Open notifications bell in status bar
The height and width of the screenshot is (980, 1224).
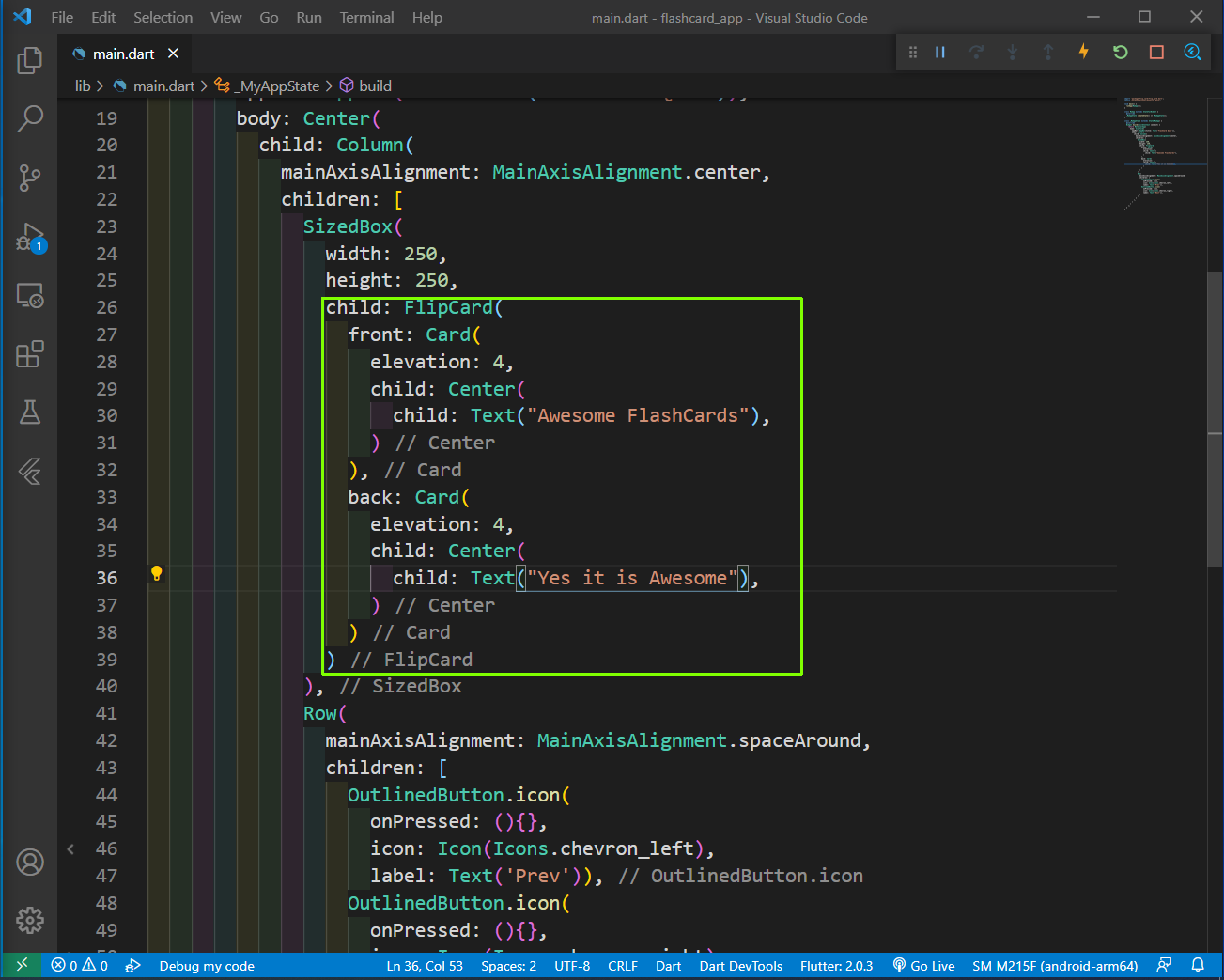1198,965
